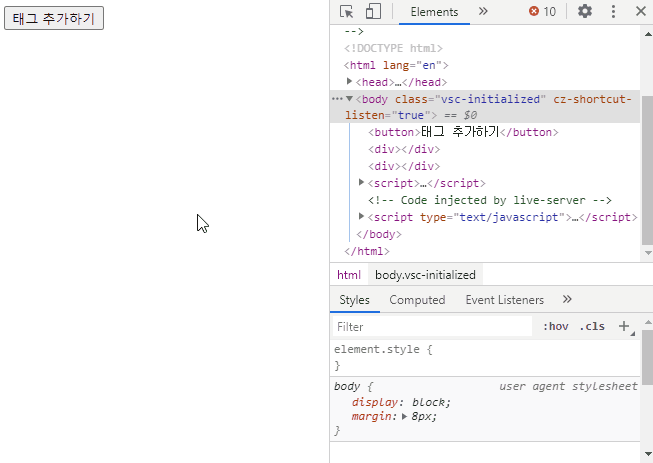653x463 pixels.
Task: Click DOM tree scroll down arrow
Action: pos(648,253)
